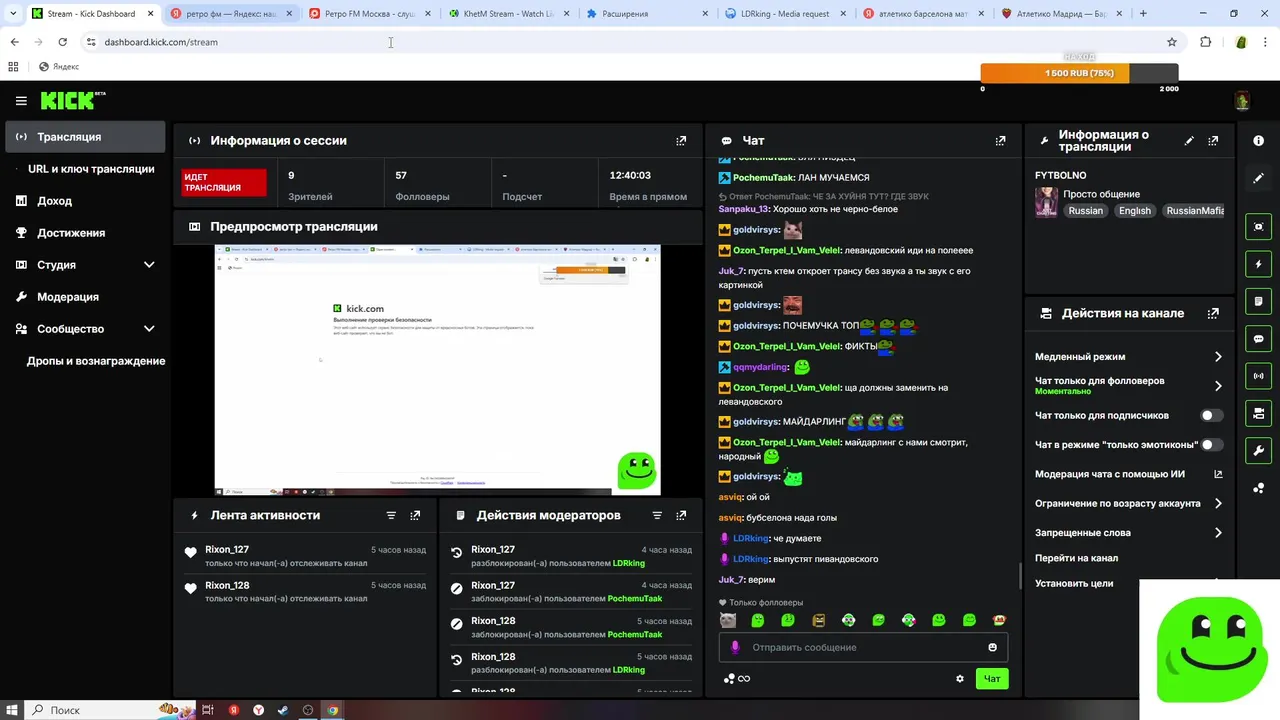Pop out the stream info panel
This screenshot has width=1280, height=720.
coord(1214,141)
